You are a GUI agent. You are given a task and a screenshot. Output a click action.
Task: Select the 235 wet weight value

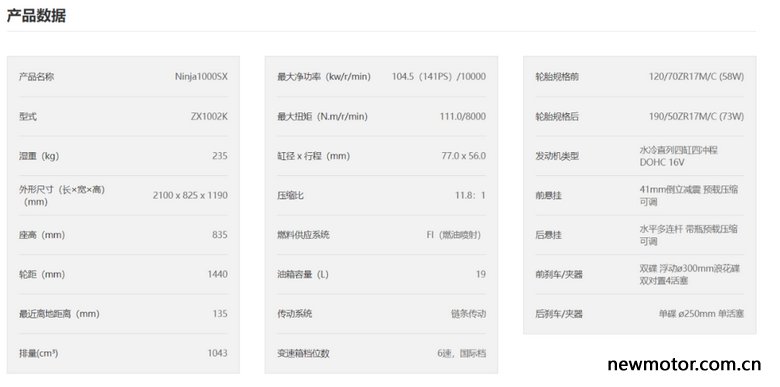coord(220,156)
